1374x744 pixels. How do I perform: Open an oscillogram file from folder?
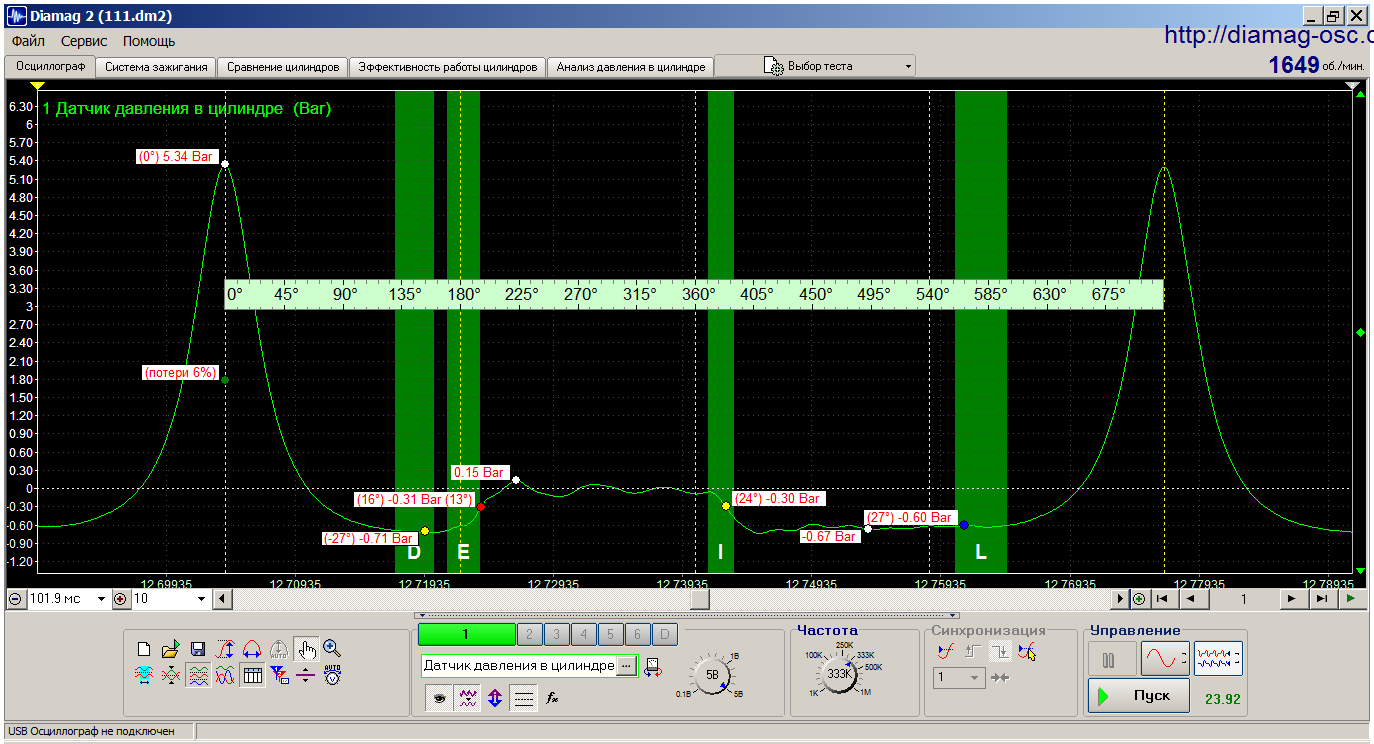point(171,649)
